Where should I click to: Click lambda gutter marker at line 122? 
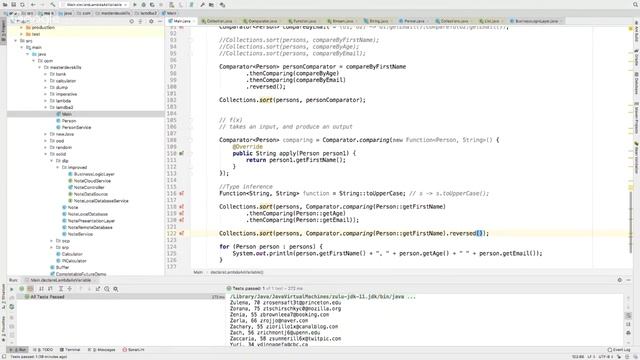pyautogui.click(x=181, y=233)
